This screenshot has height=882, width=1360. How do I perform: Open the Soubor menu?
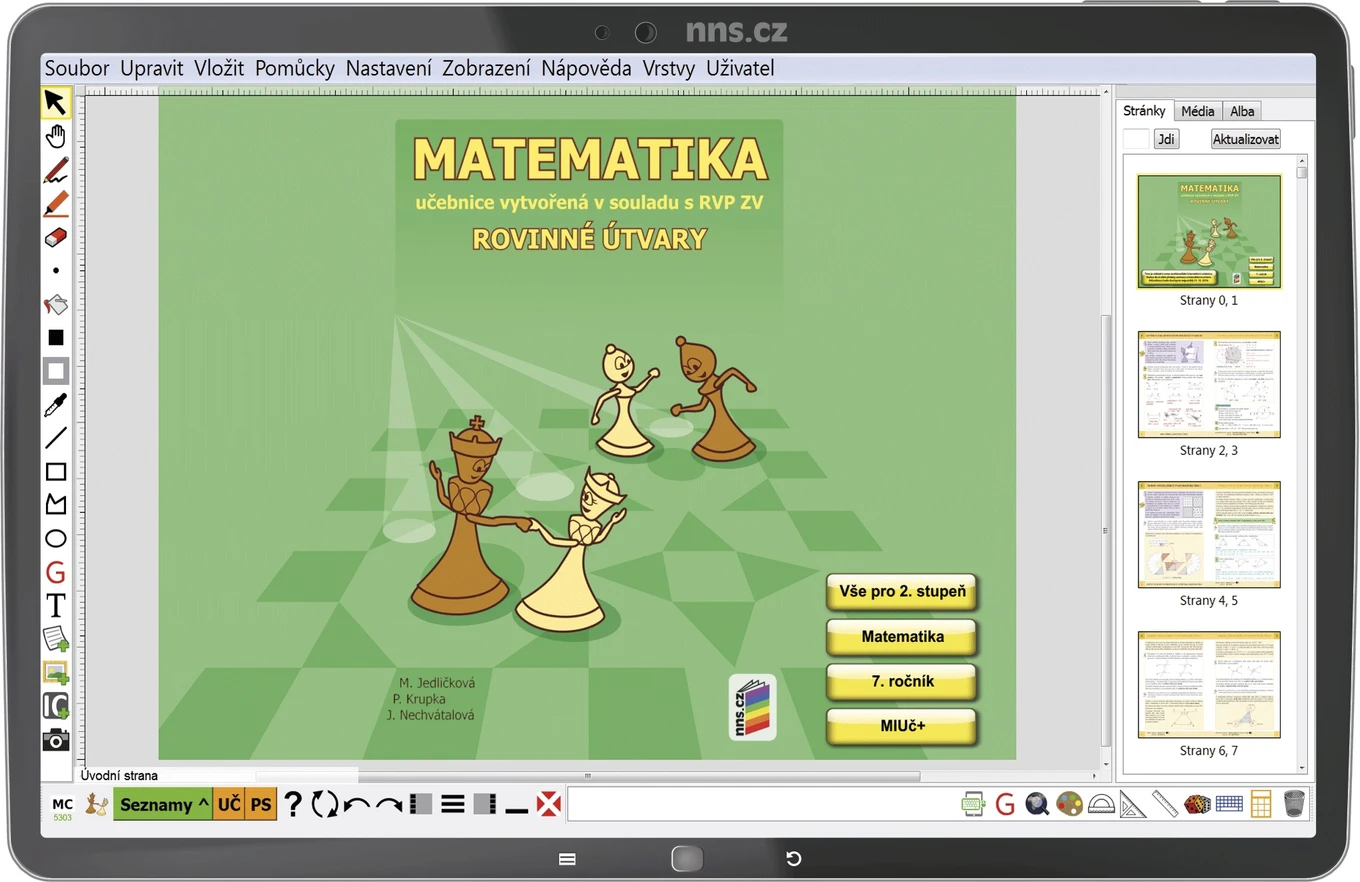(x=77, y=69)
